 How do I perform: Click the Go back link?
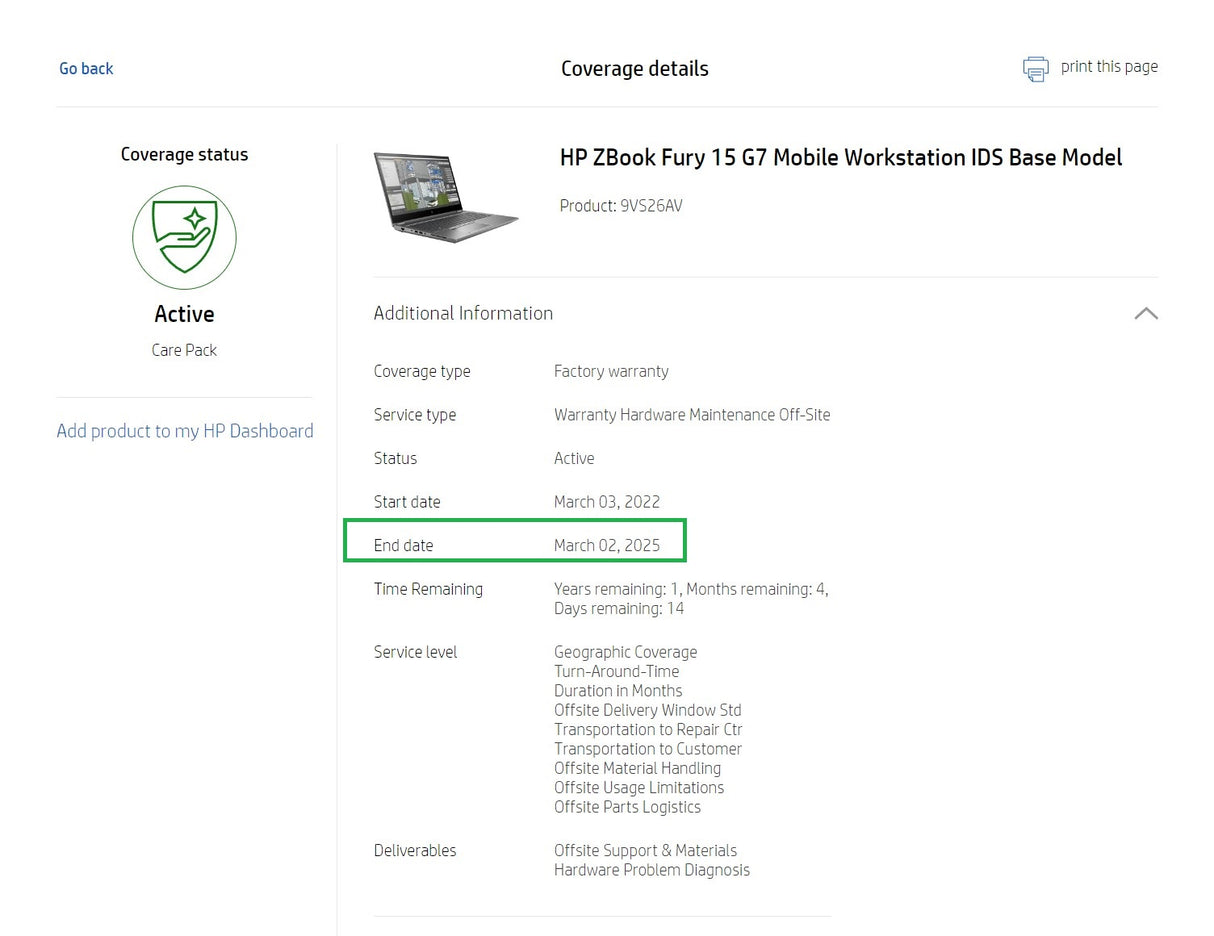[x=86, y=68]
